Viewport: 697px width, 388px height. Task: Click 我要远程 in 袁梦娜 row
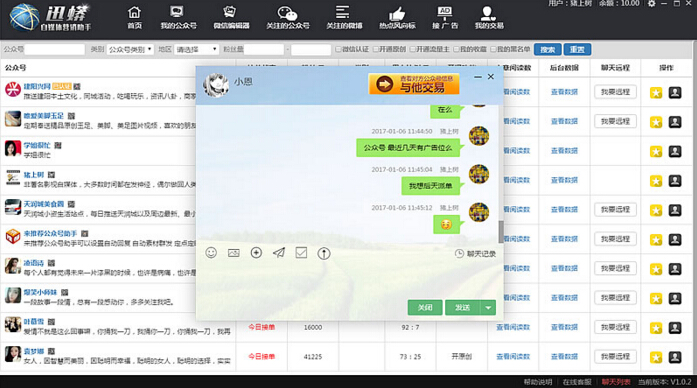(x=615, y=356)
